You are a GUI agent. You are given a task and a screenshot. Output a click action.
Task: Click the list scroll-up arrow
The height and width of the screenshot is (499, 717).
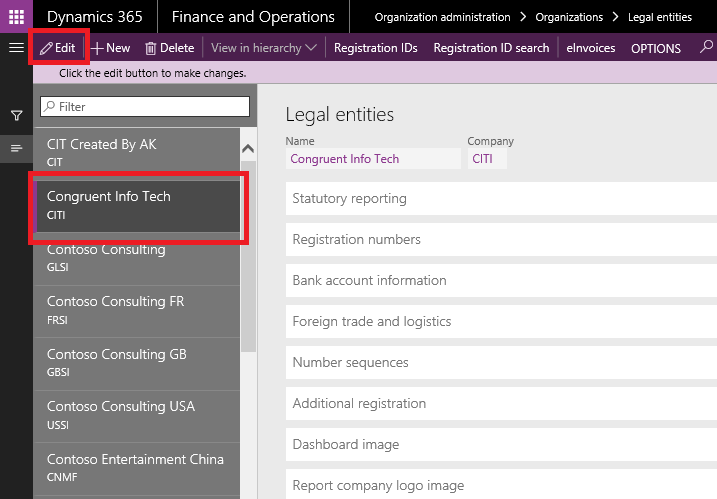point(248,149)
